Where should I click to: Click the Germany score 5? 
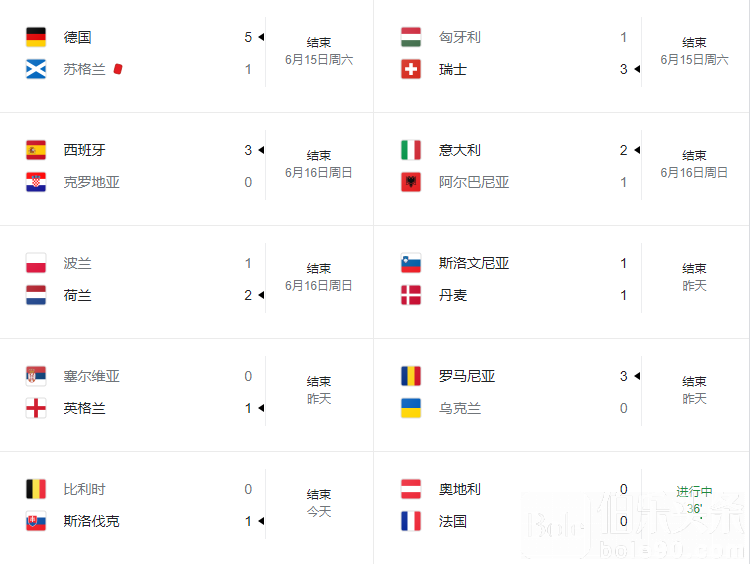pos(248,37)
